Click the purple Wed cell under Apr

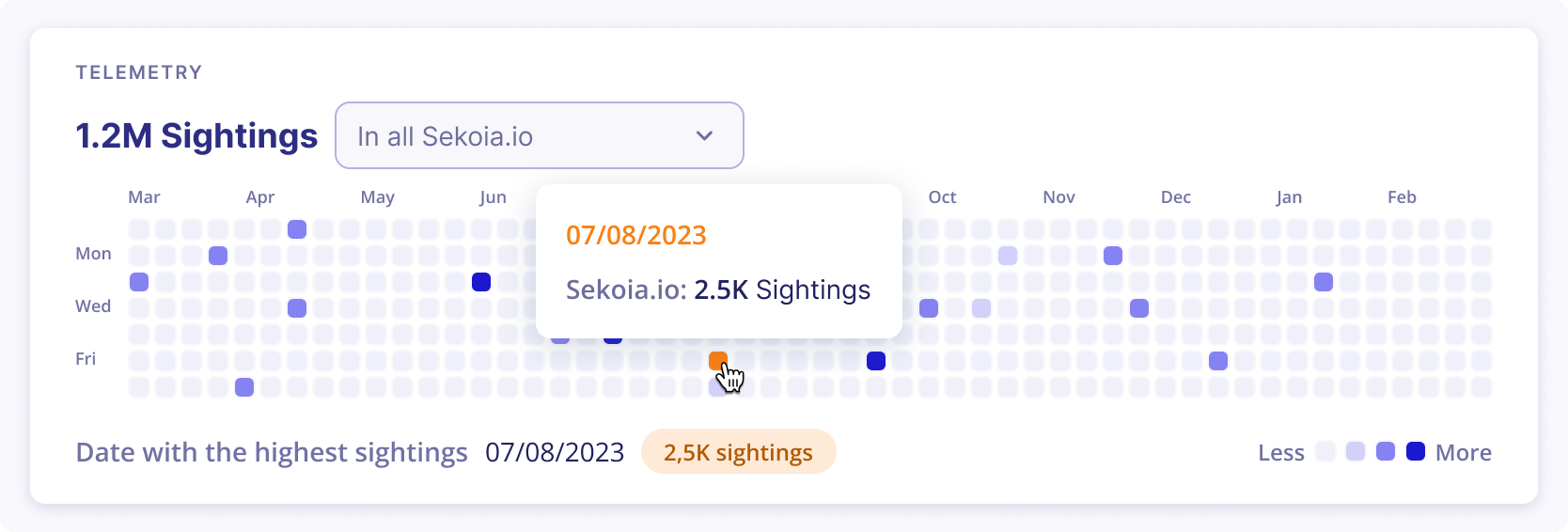(x=297, y=307)
